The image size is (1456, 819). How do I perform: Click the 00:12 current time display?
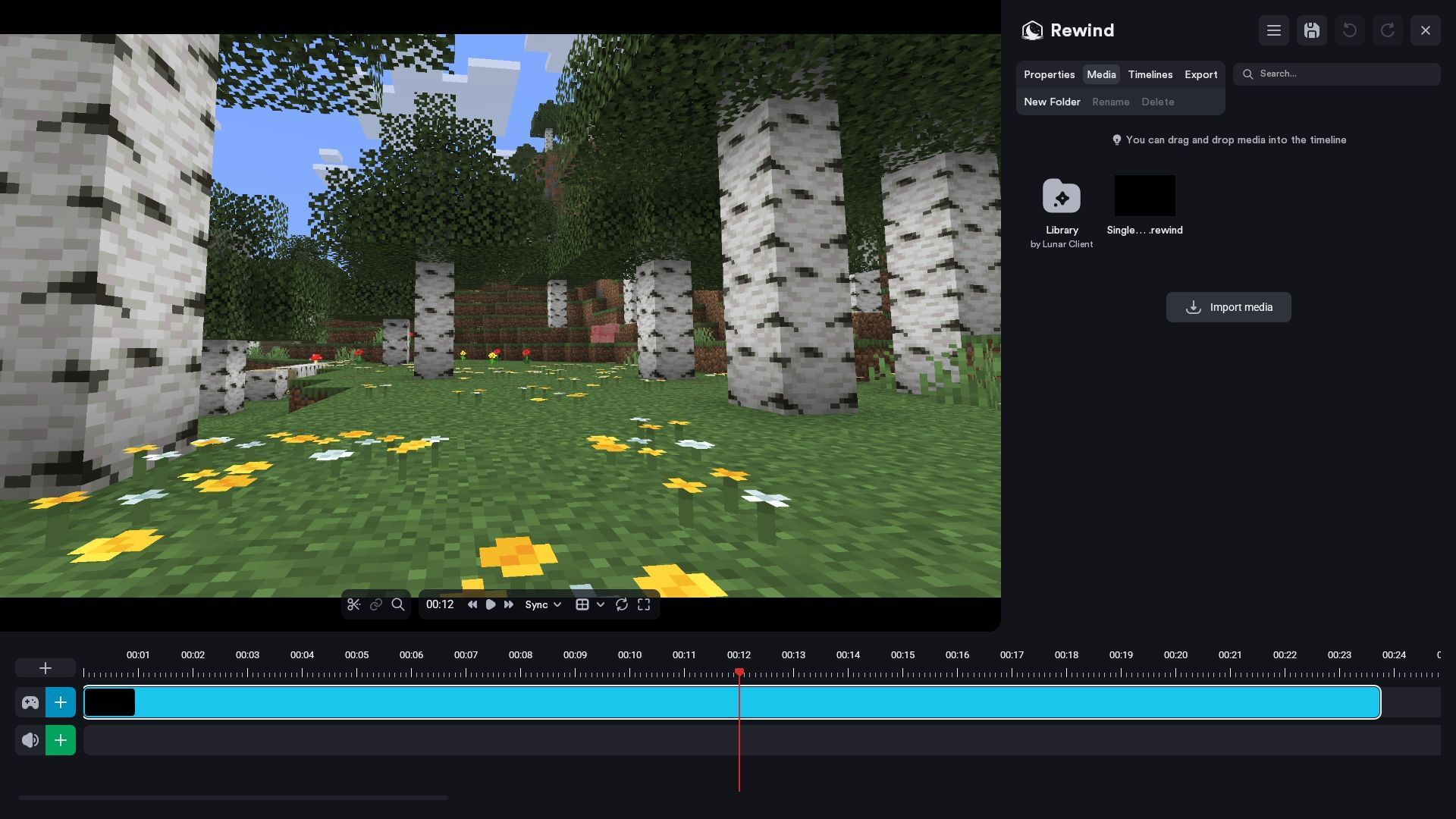440,604
